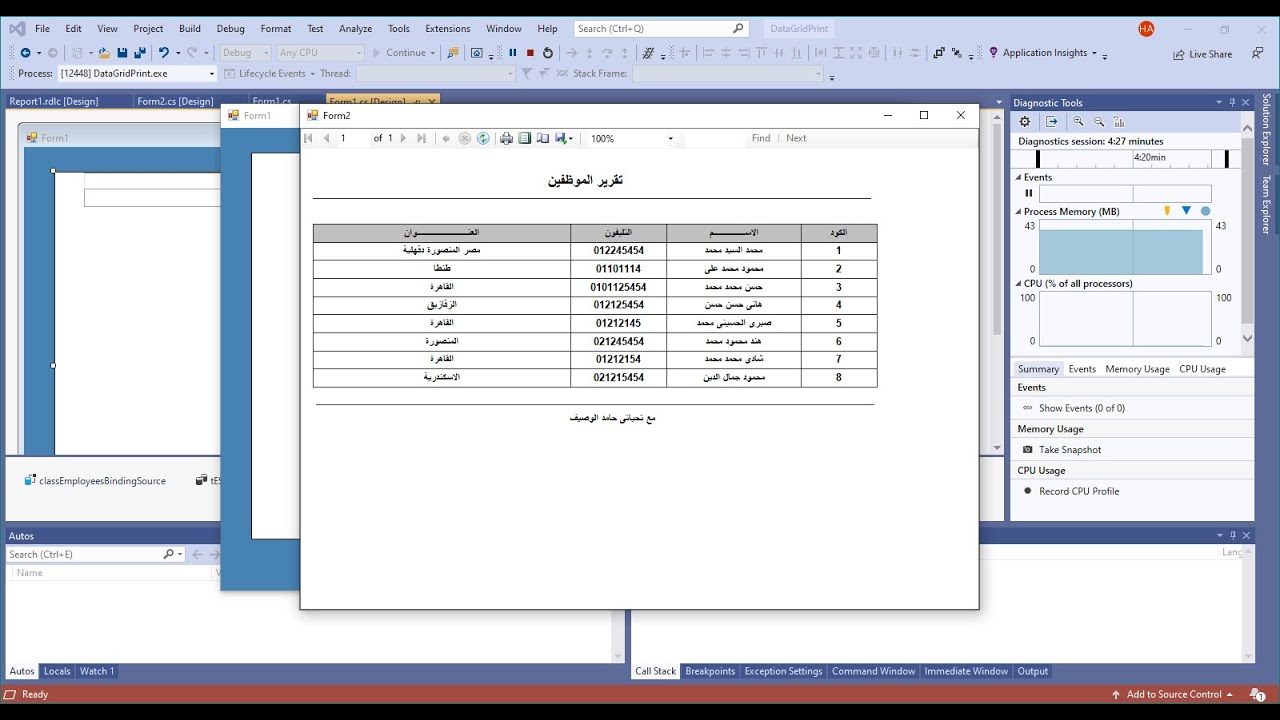Click Reset View chart icon in Diagnostic Tools
Viewport: 1280px width, 720px height.
coord(1119,122)
